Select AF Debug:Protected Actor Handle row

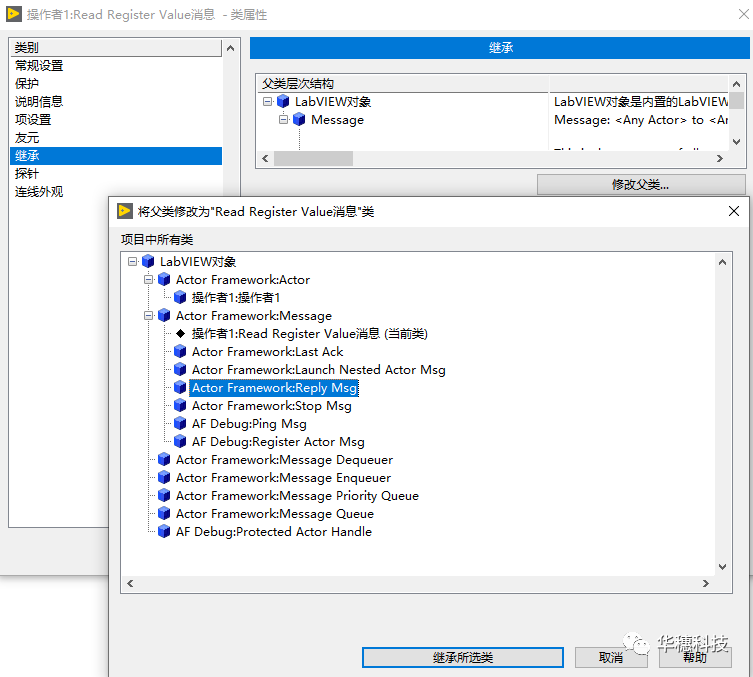(274, 532)
